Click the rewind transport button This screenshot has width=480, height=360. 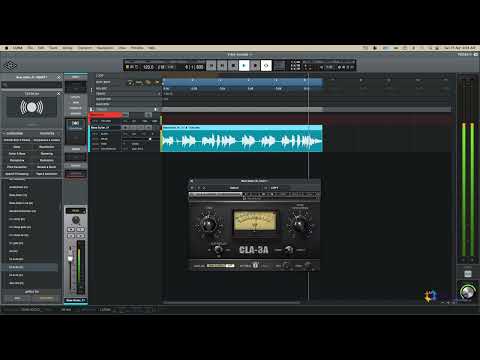point(211,66)
